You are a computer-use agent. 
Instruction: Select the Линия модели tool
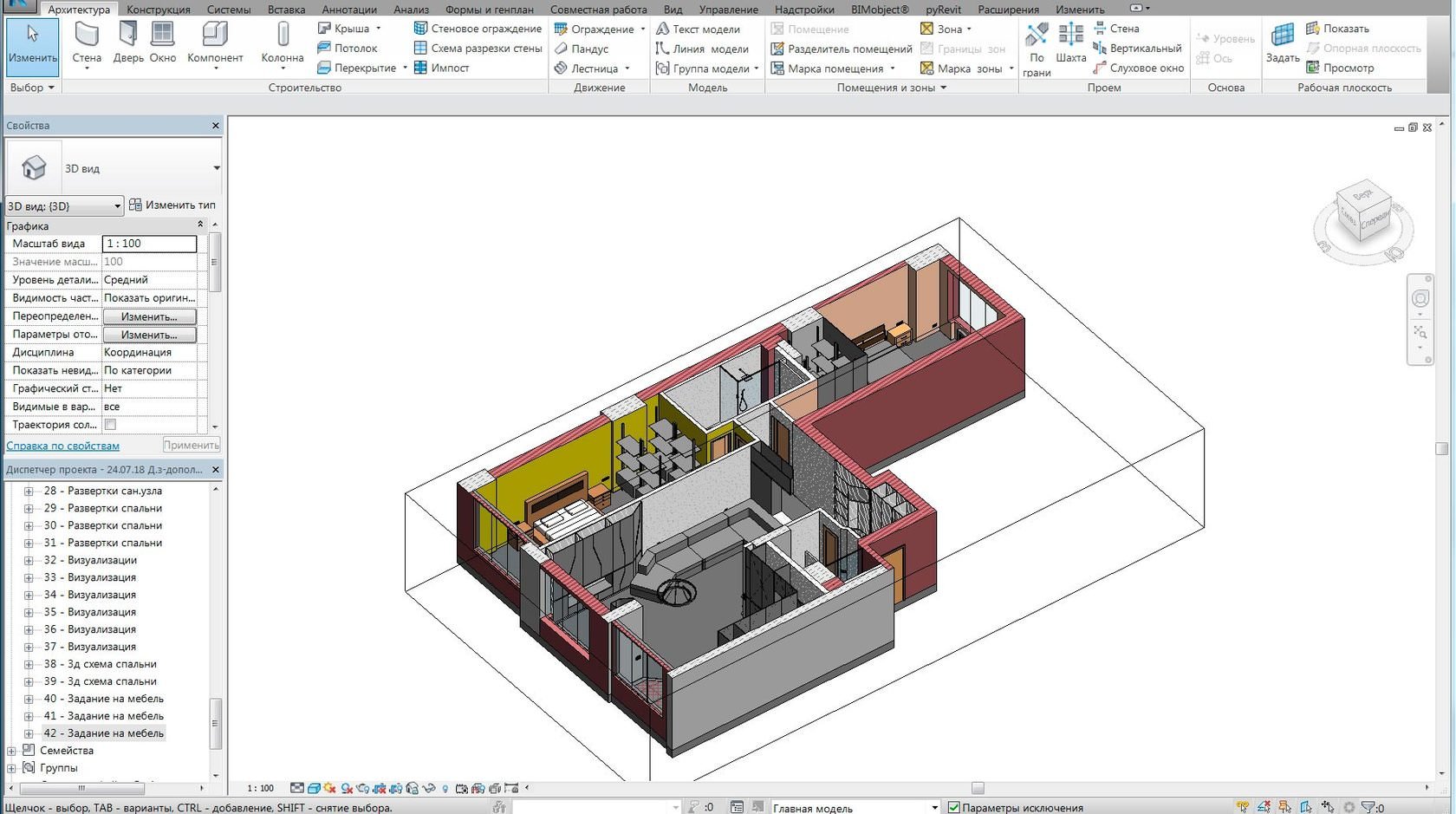point(702,49)
